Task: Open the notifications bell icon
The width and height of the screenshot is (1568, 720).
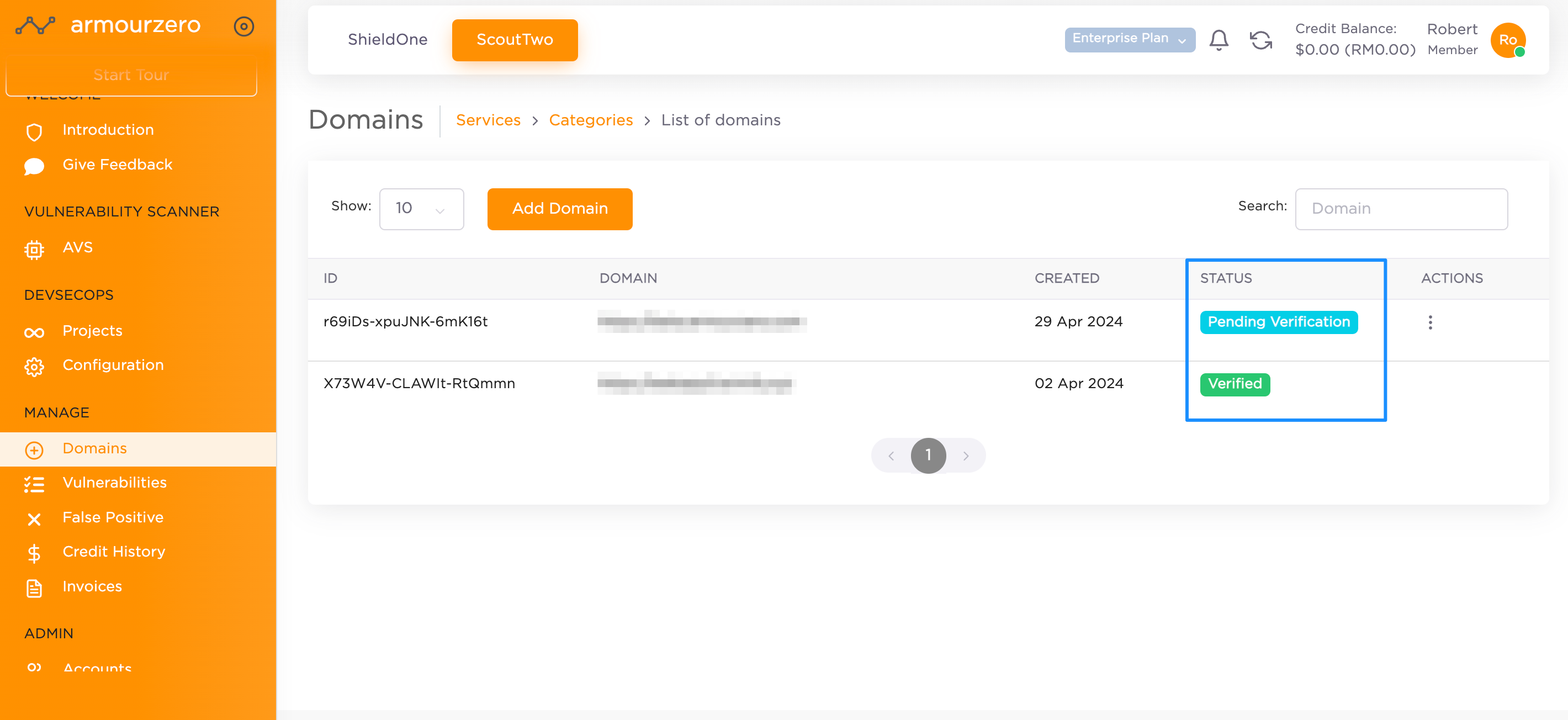Action: 1219,40
